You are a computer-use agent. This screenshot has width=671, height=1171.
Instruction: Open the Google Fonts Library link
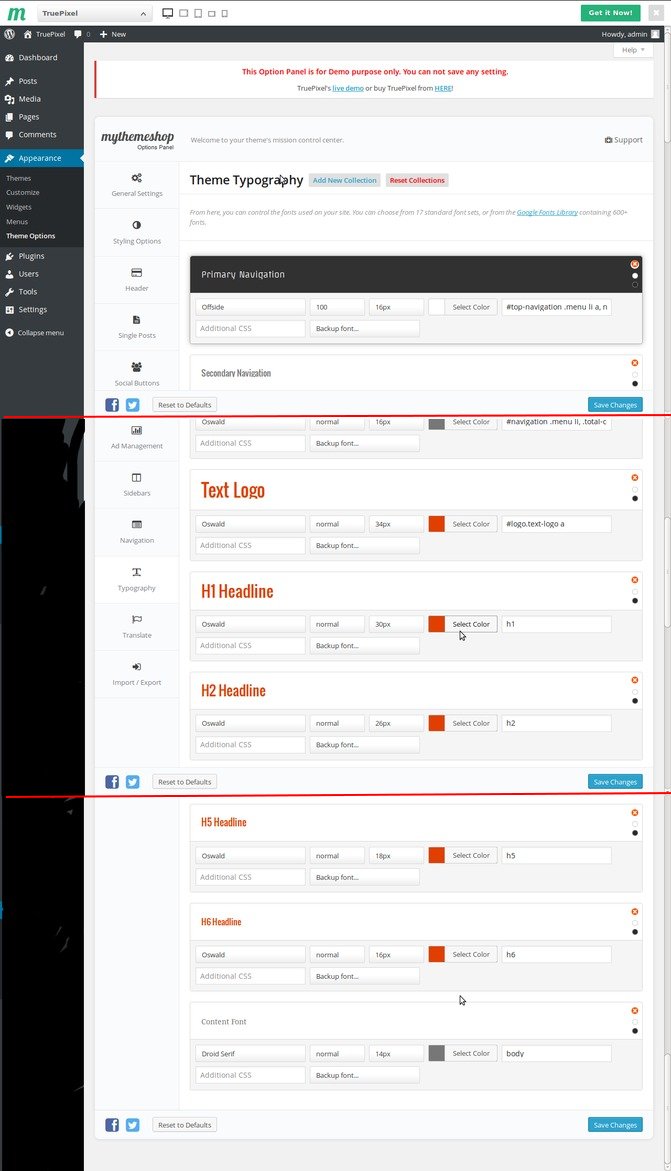[547, 212]
